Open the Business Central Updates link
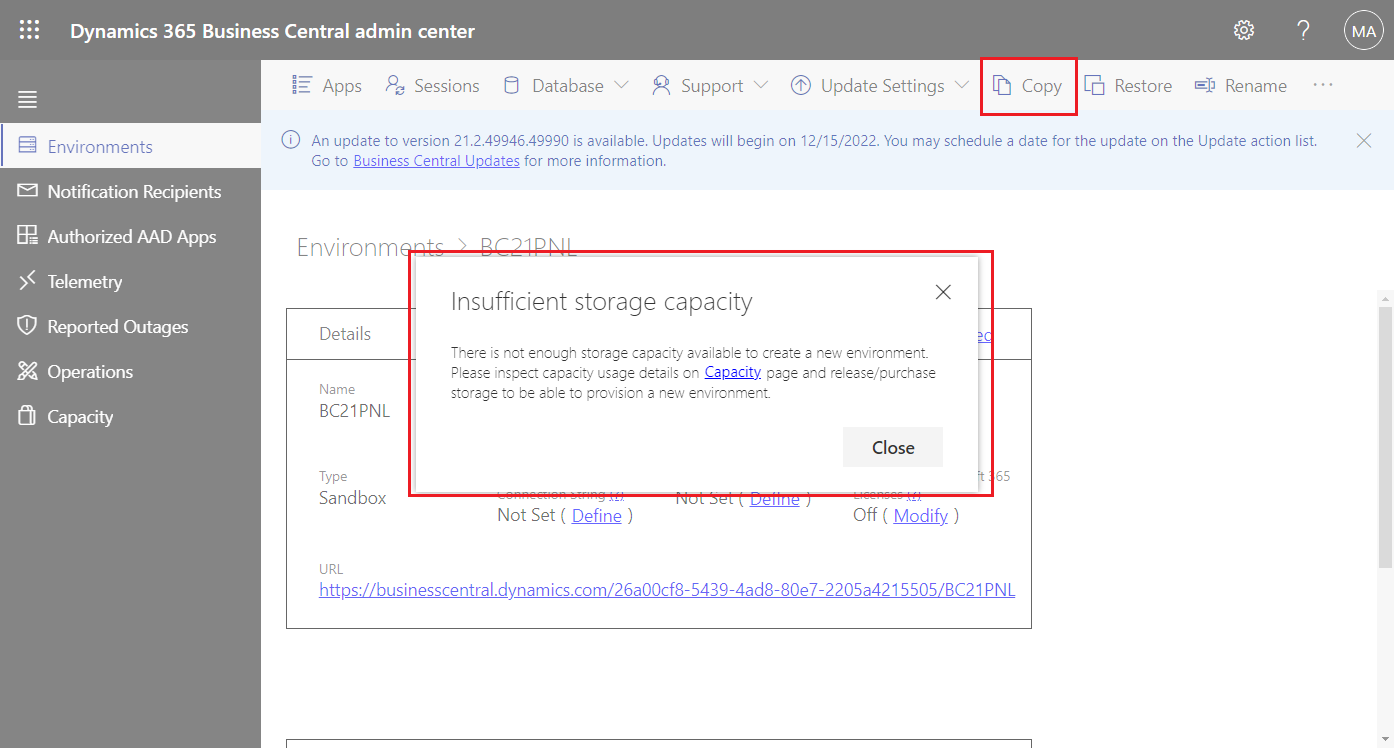The height and width of the screenshot is (748, 1394). 436,160
